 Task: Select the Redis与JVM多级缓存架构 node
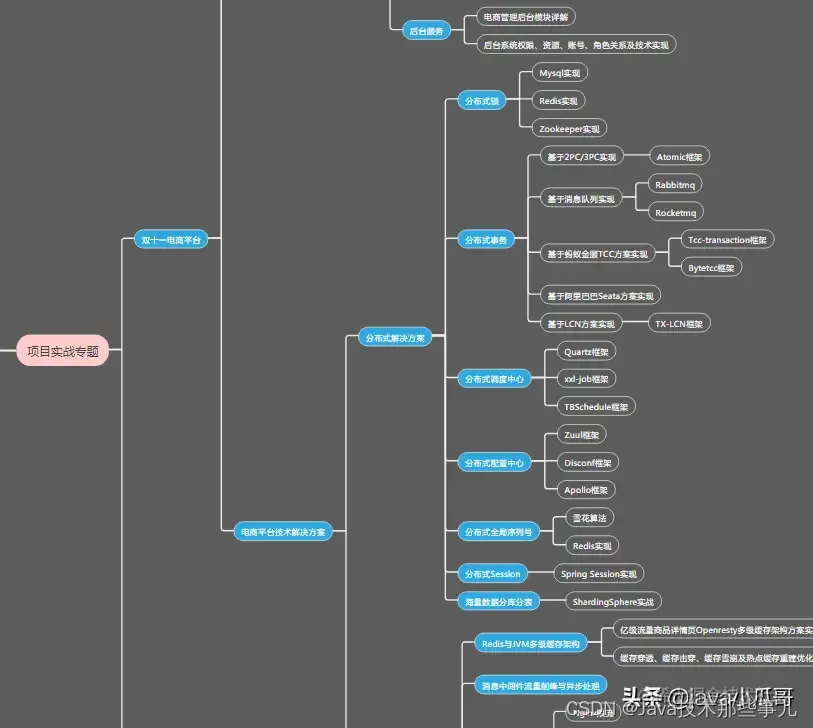point(531,643)
